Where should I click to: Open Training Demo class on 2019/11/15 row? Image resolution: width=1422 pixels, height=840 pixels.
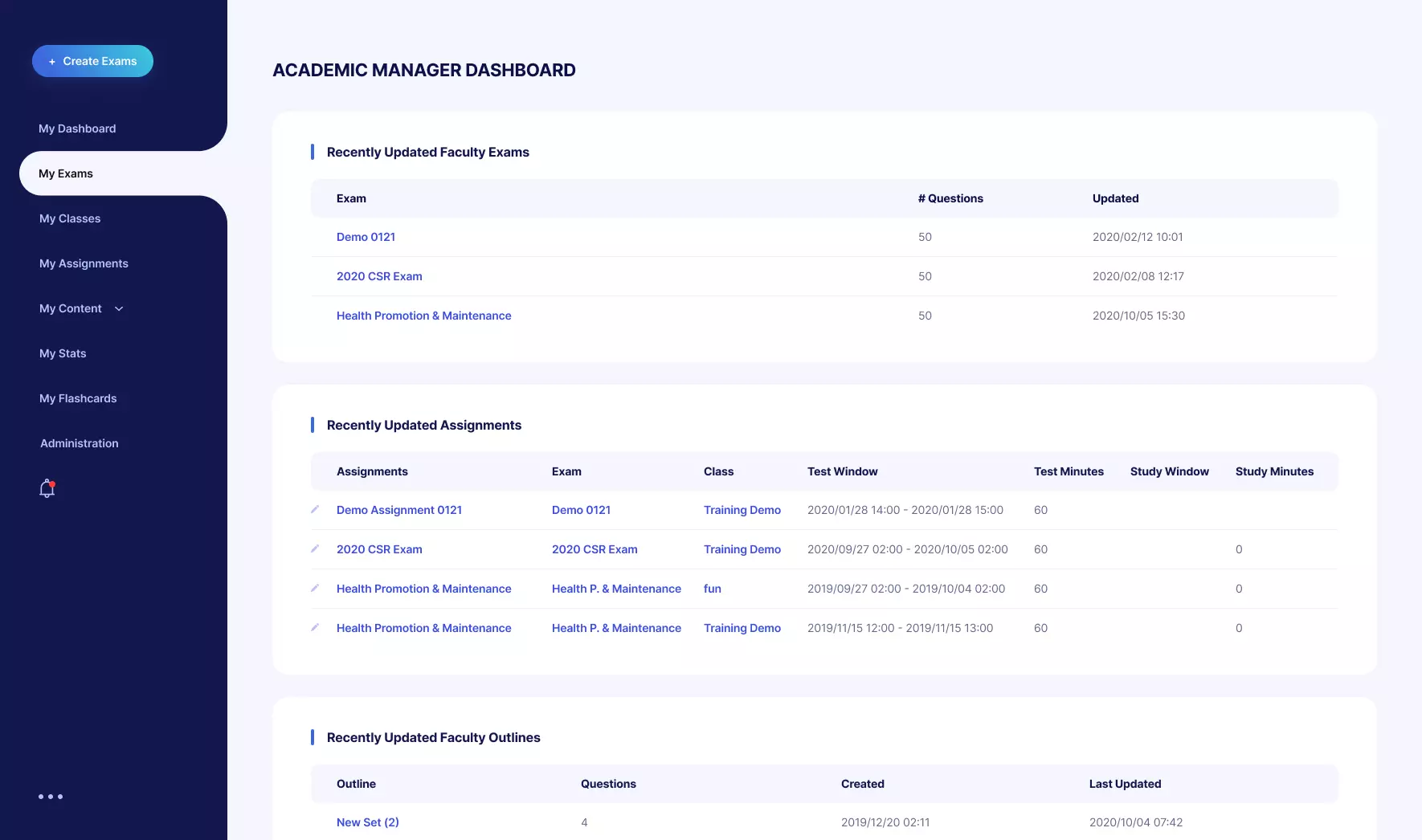pos(742,628)
